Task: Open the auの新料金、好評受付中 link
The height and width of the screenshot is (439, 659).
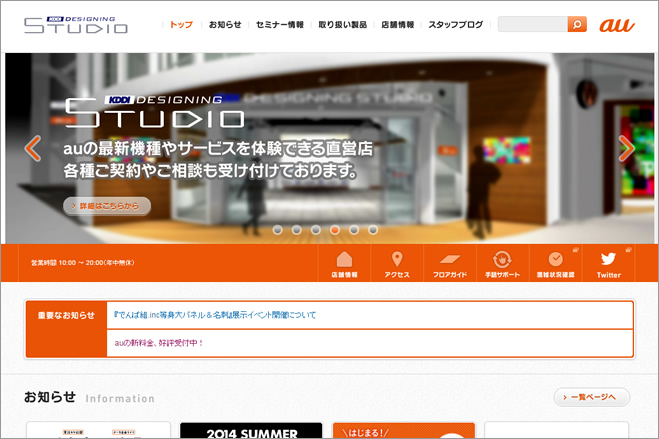Action: (x=159, y=343)
